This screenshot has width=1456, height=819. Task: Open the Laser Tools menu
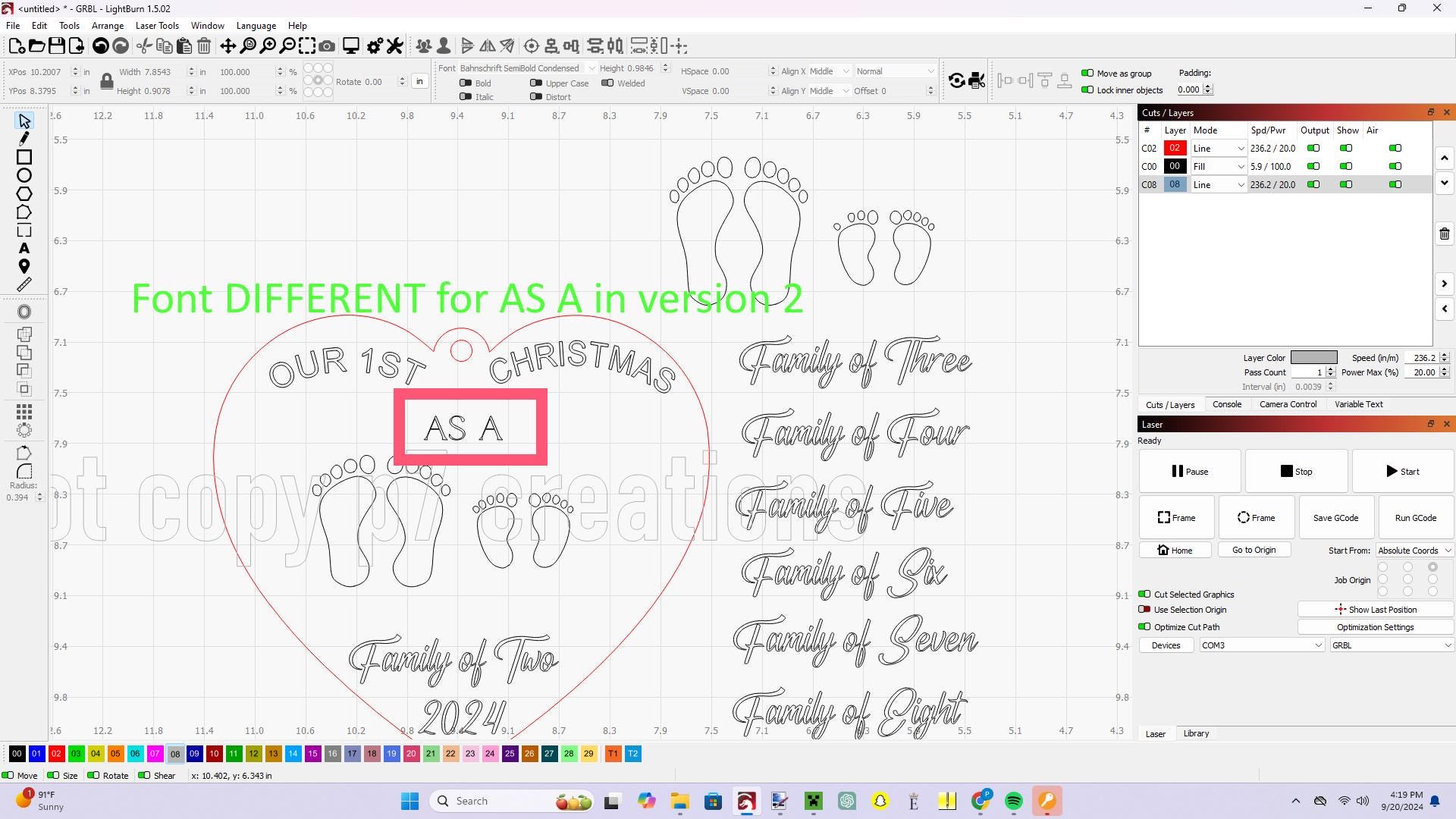tap(157, 26)
